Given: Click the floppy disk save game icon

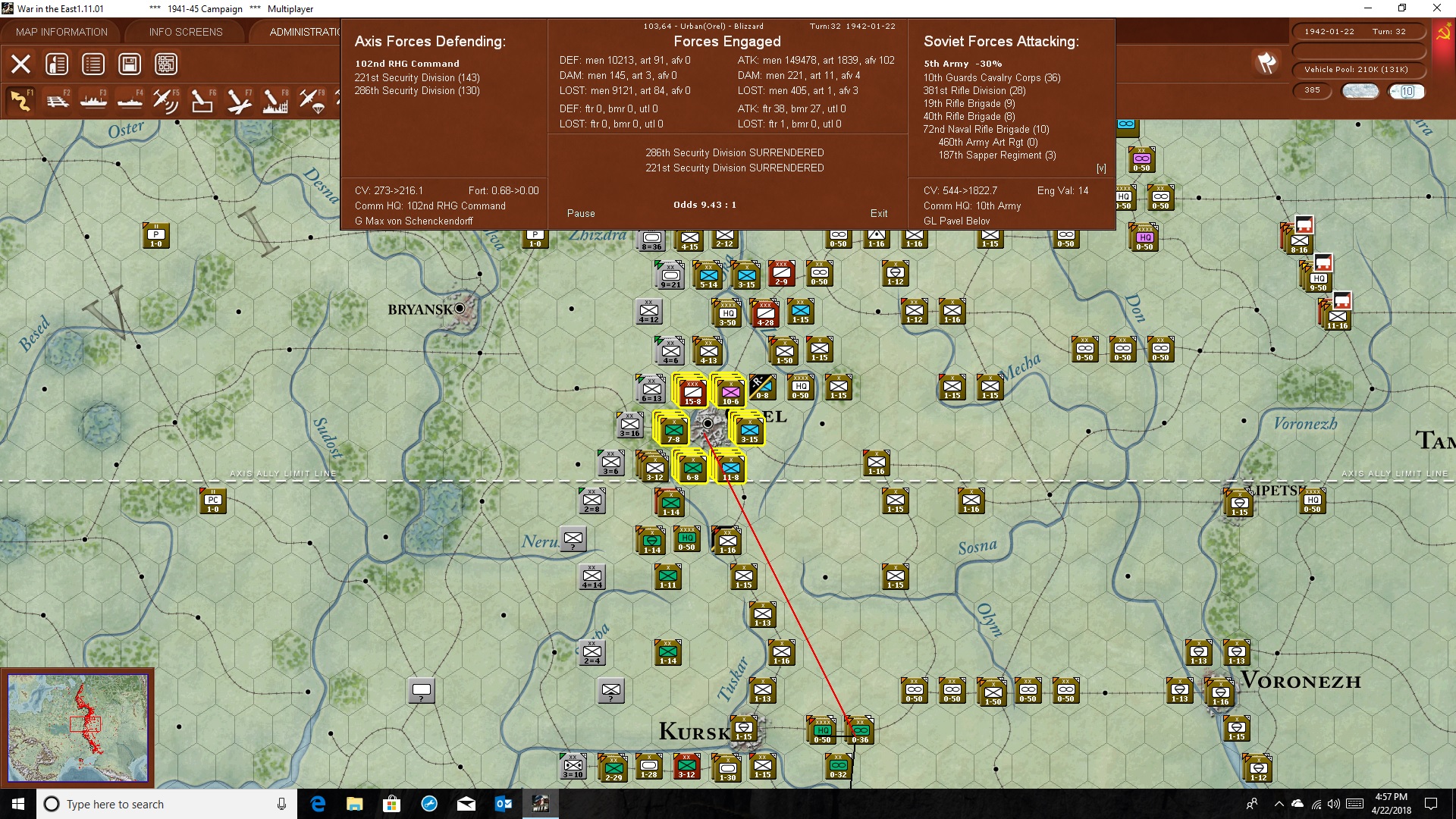Looking at the screenshot, I should tap(130, 64).
